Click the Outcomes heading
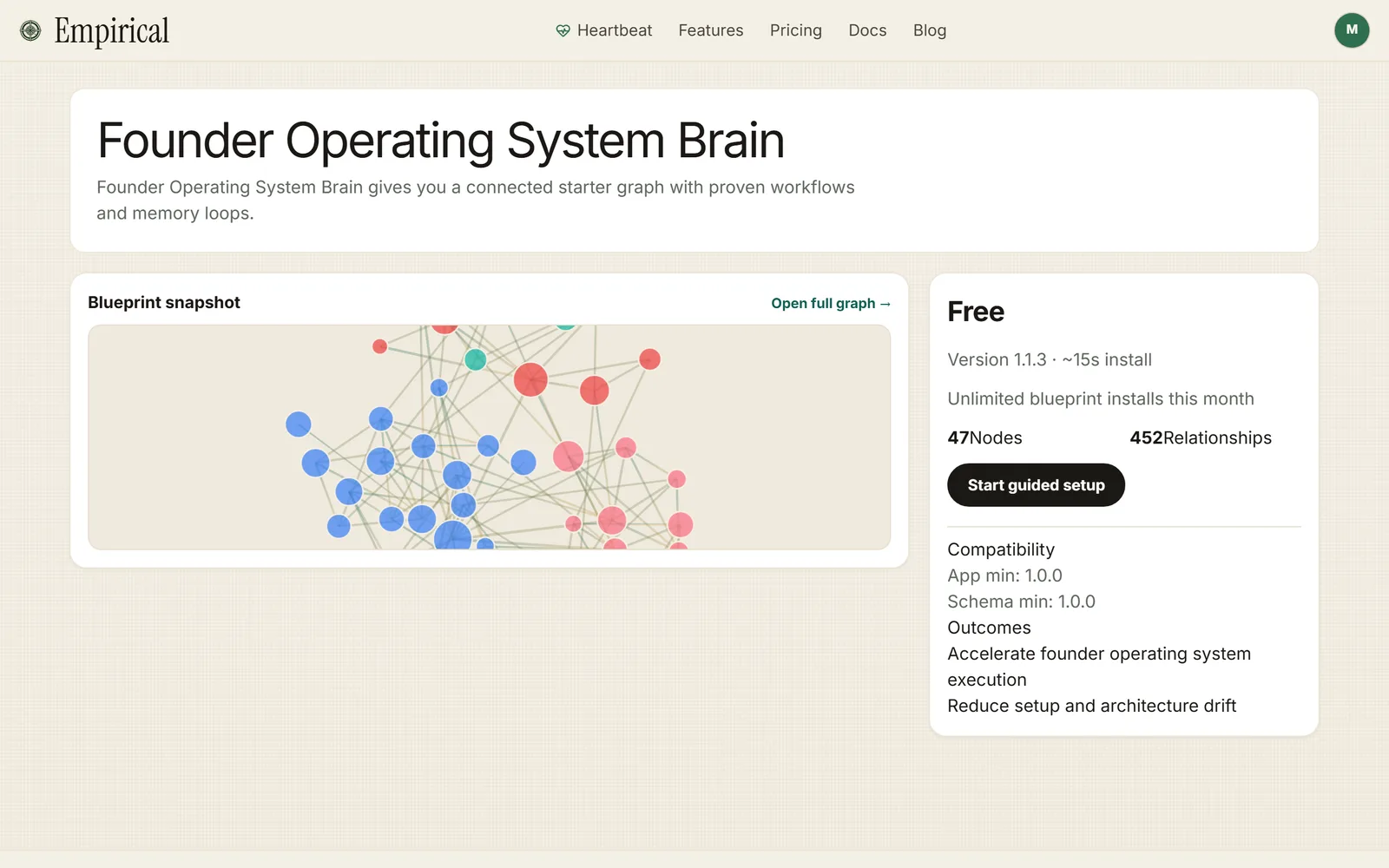1389x868 pixels. (x=989, y=628)
